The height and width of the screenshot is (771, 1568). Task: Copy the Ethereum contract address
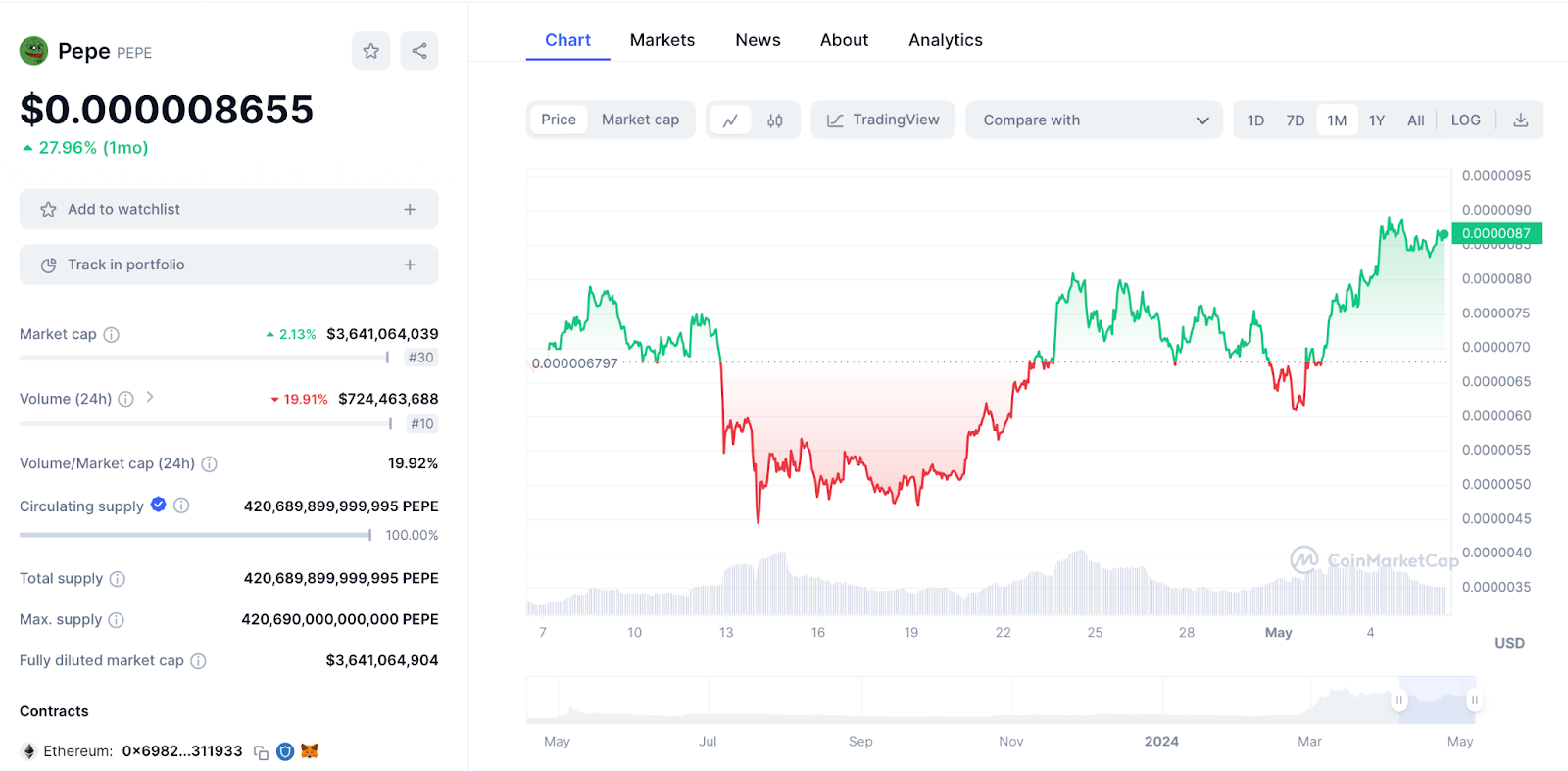point(261,752)
